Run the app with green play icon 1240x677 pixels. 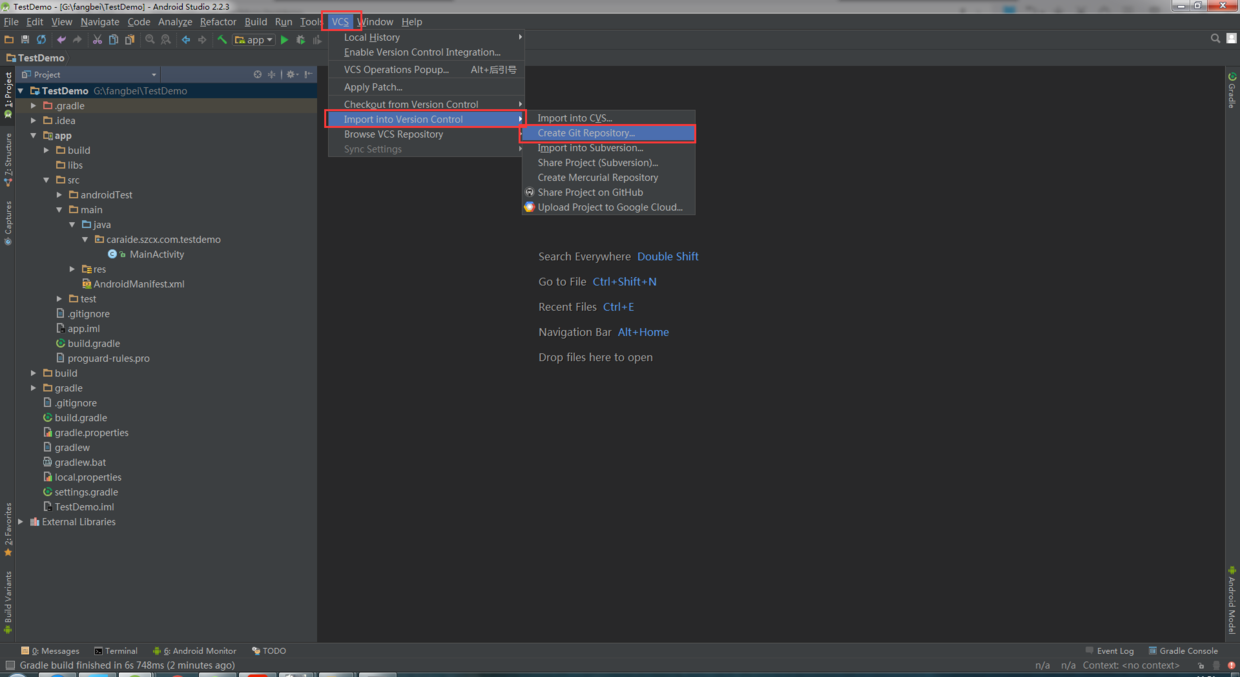coord(284,40)
